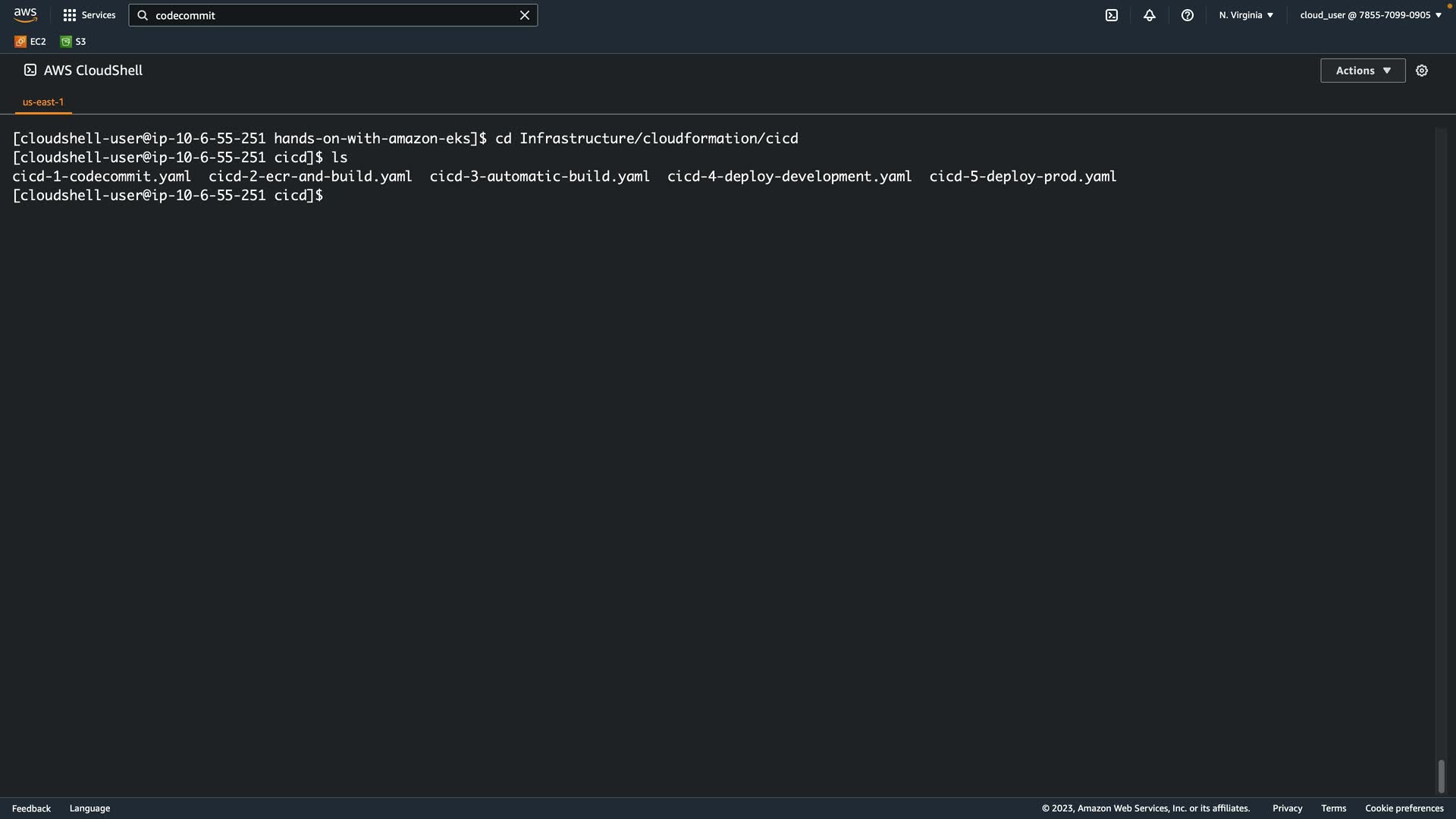The height and width of the screenshot is (819, 1456).
Task: Click the Feedback link in footer
Action: click(x=31, y=808)
